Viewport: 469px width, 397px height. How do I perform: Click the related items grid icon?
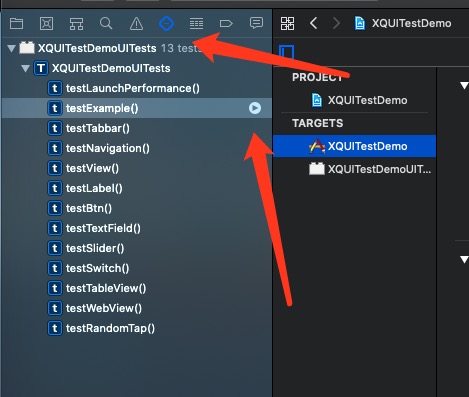[287, 23]
